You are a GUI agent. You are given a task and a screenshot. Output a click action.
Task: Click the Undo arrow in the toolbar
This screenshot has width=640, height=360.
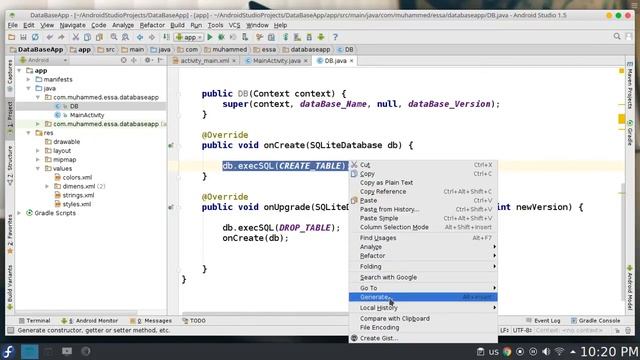tap(49, 37)
